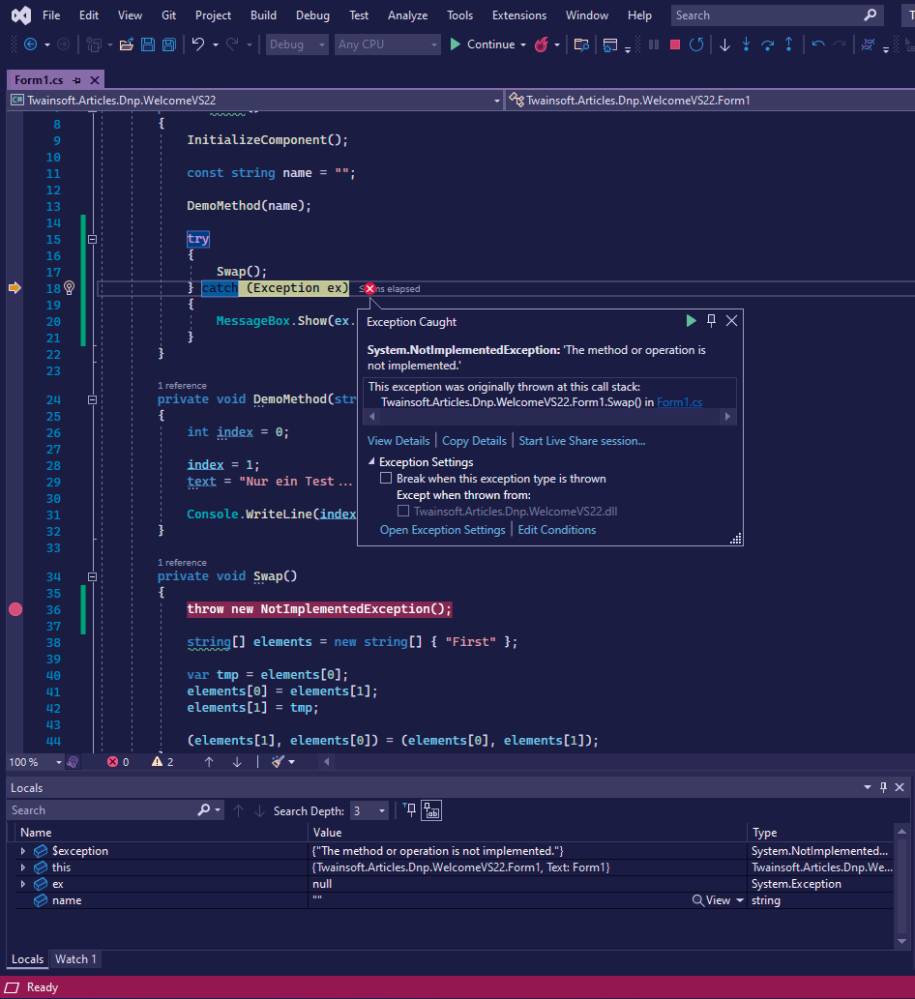
Task: Open the Extensions menu
Action: coord(519,15)
